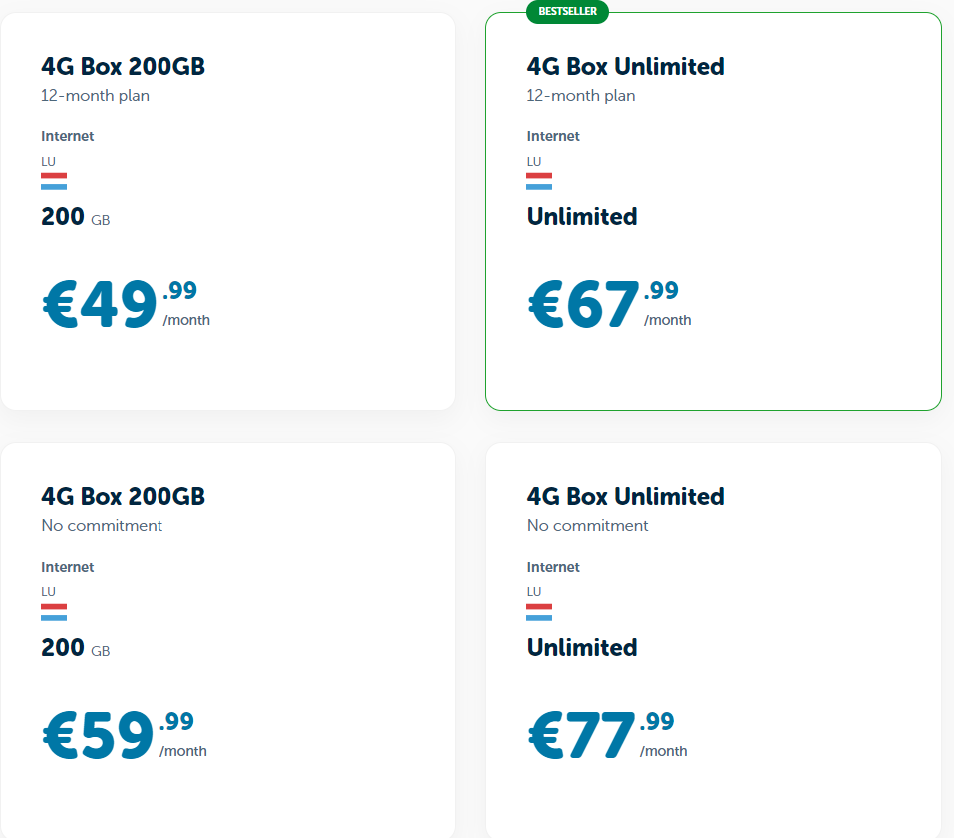Viewport: 954px width, 838px height.
Task: Click the Luxembourg flag on 200GB 12-month plan
Action: pos(54,181)
